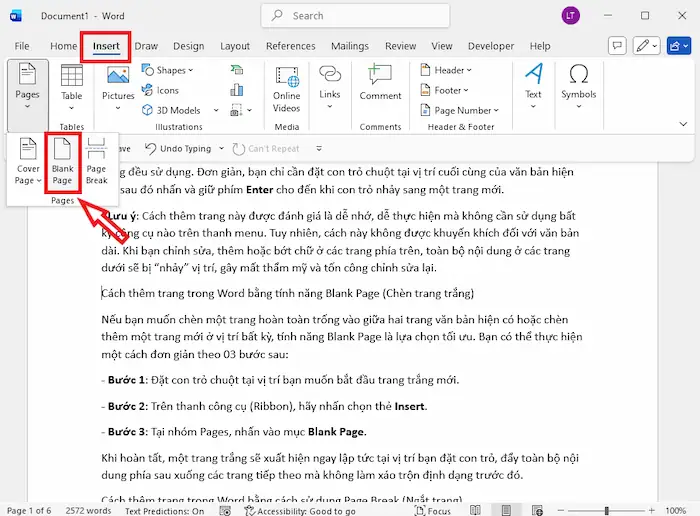Image resolution: width=700 pixels, height=516 pixels.
Task: Open the Shapes dropdown gallery
Action: [x=171, y=70]
